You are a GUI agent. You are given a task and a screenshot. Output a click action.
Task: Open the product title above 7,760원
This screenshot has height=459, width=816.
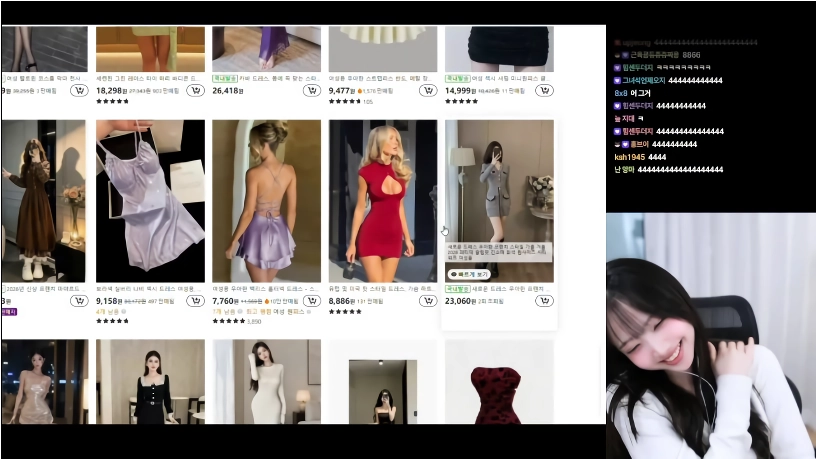click(x=265, y=289)
